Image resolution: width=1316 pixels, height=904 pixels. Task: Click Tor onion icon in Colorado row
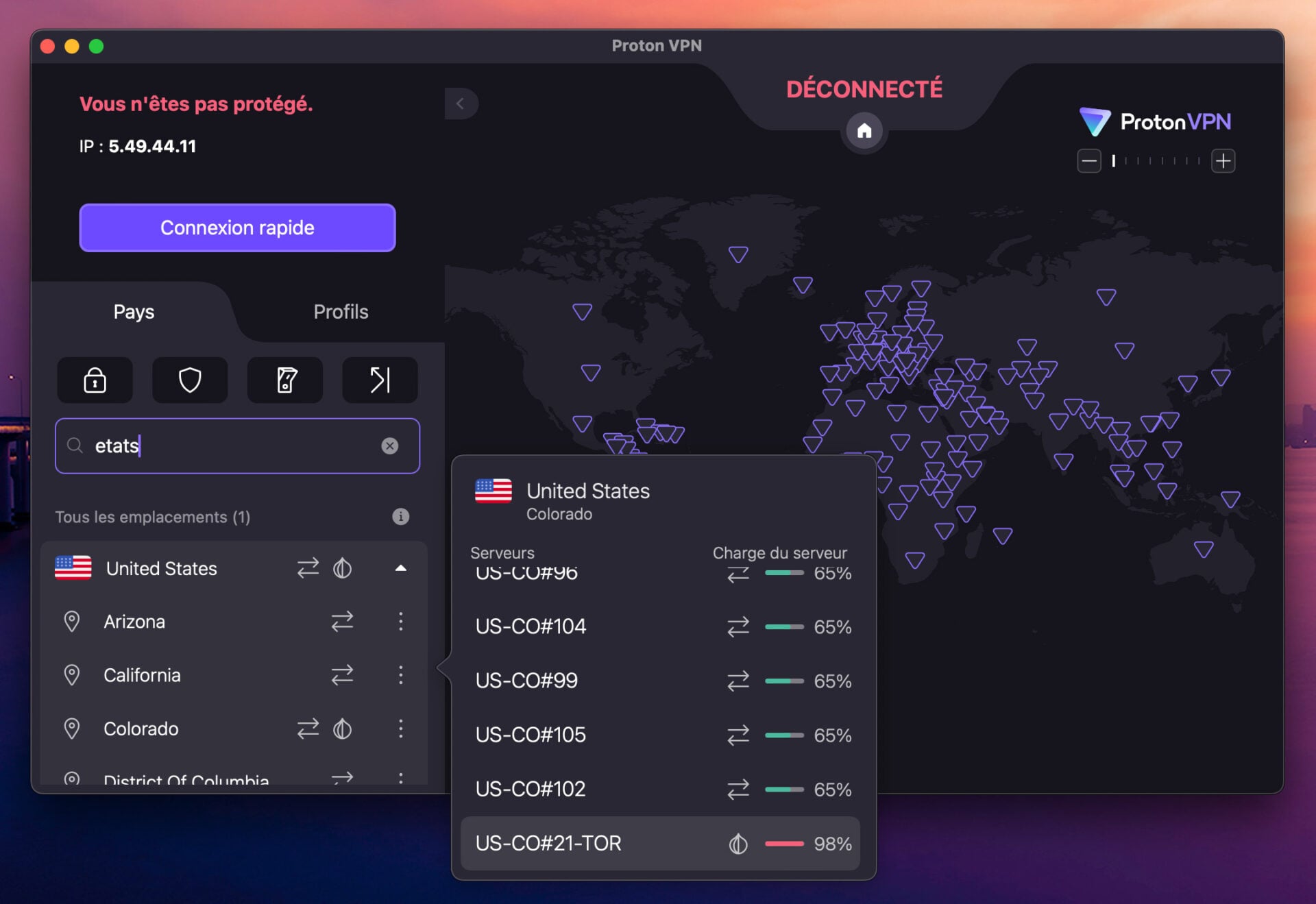point(343,729)
